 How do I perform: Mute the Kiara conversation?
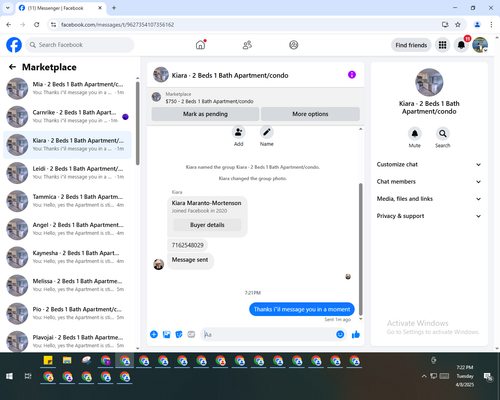coord(415,134)
